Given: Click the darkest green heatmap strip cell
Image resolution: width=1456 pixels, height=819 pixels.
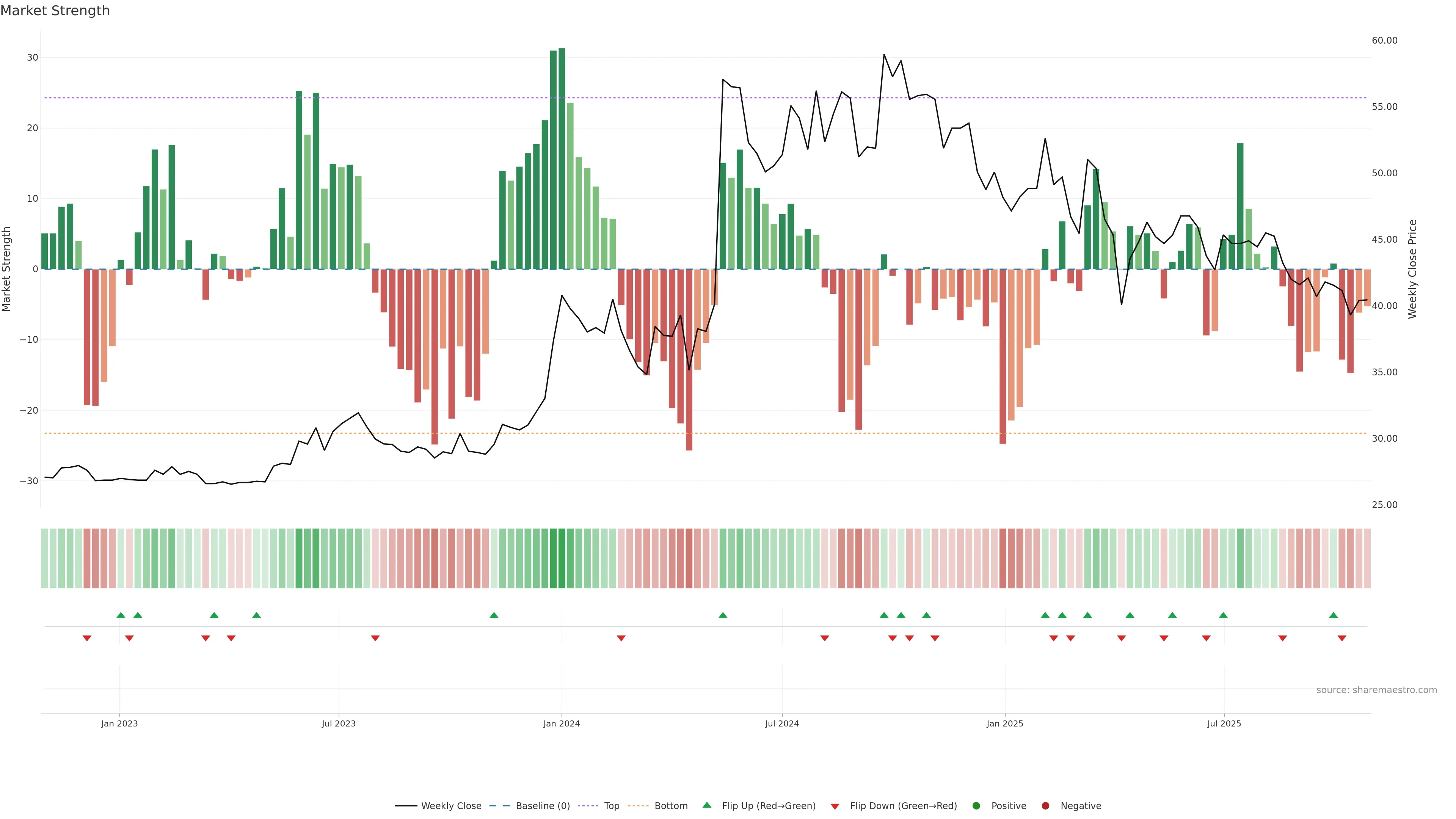Looking at the screenshot, I should pyautogui.click(x=562, y=558).
